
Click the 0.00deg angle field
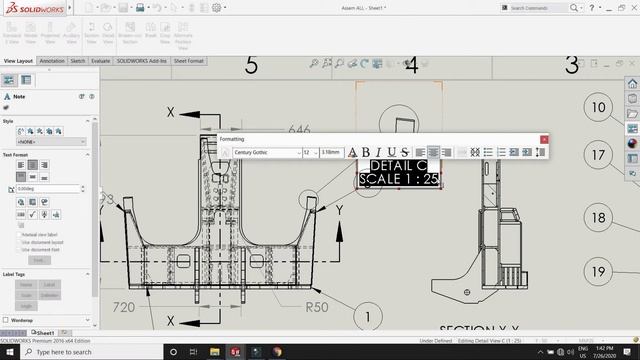click(48, 189)
